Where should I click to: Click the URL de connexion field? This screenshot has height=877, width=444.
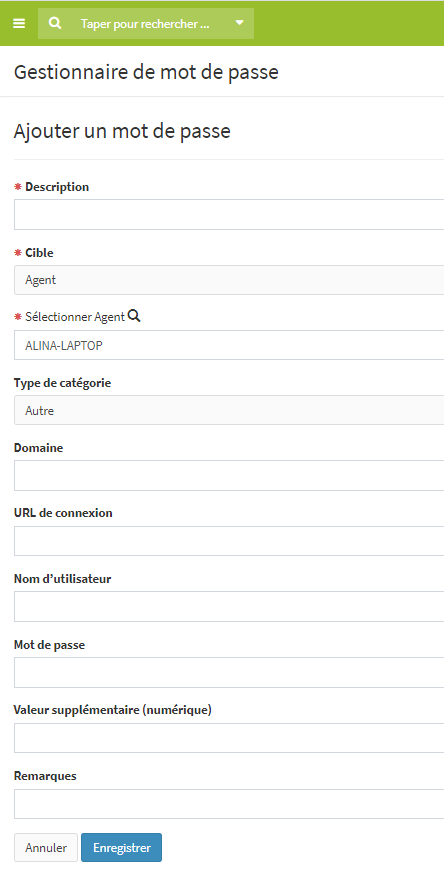point(229,541)
